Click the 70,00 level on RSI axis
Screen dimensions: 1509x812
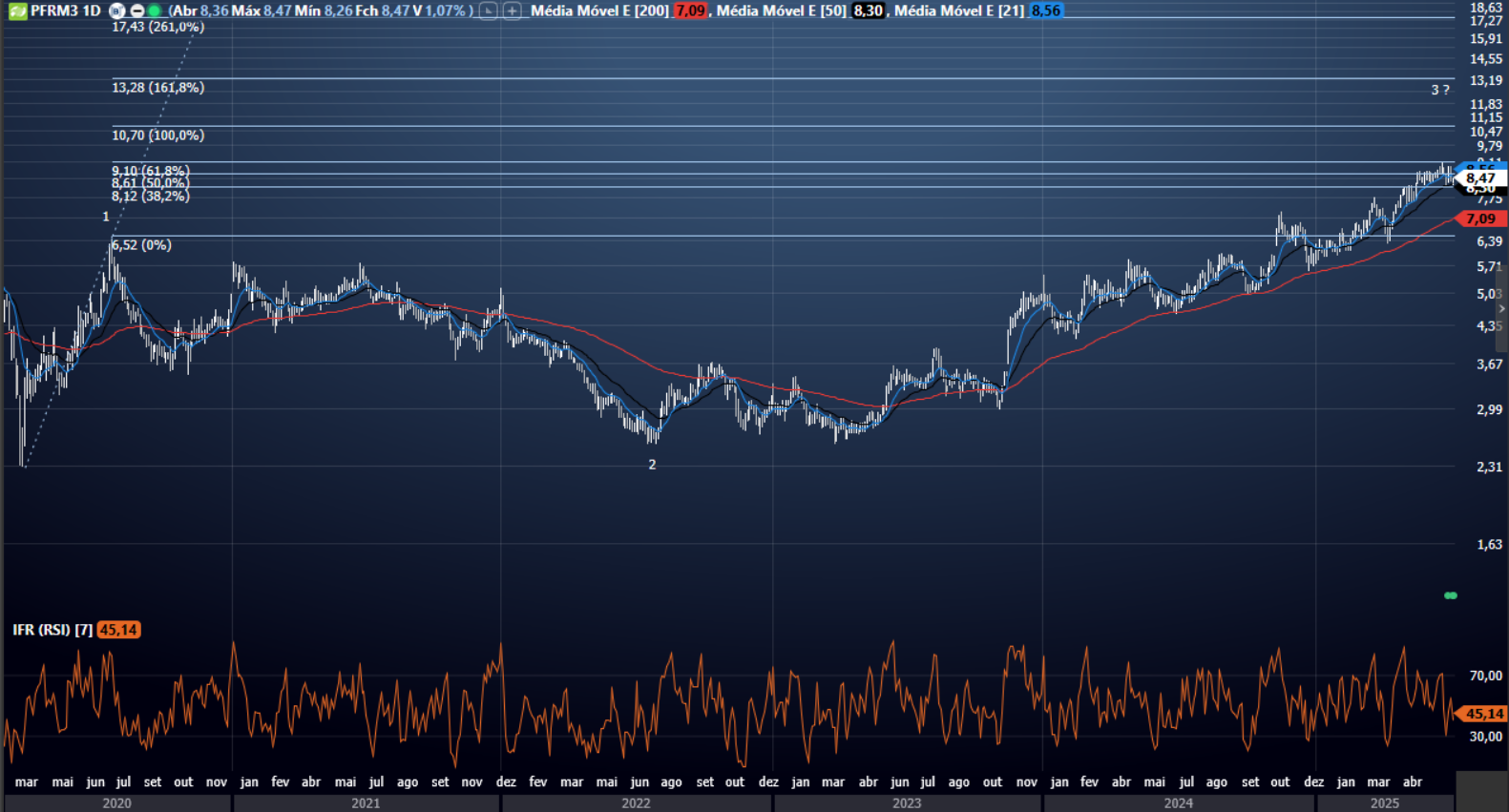point(1485,676)
